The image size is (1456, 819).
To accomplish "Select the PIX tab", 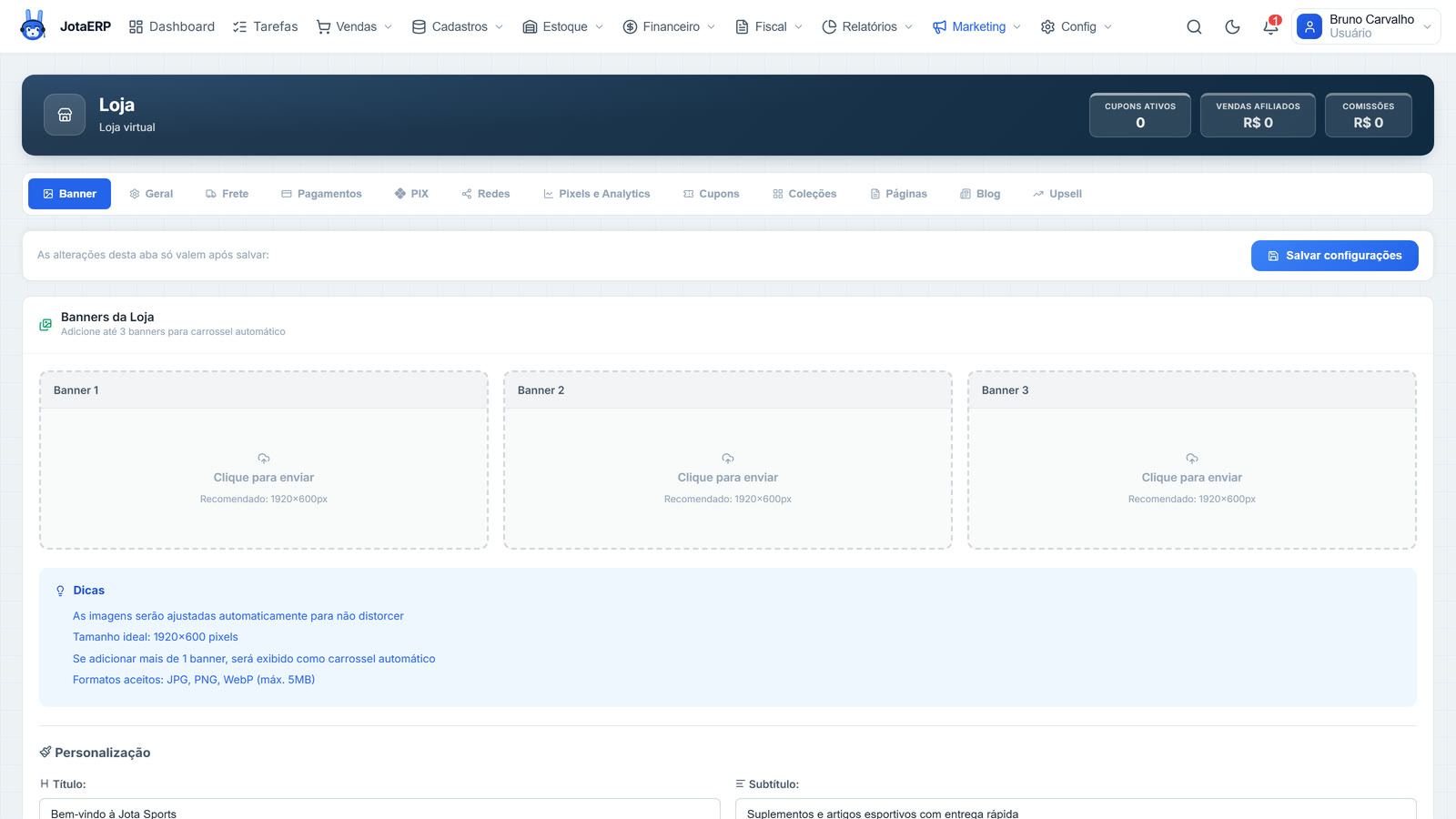I will [x=411, y=194].
